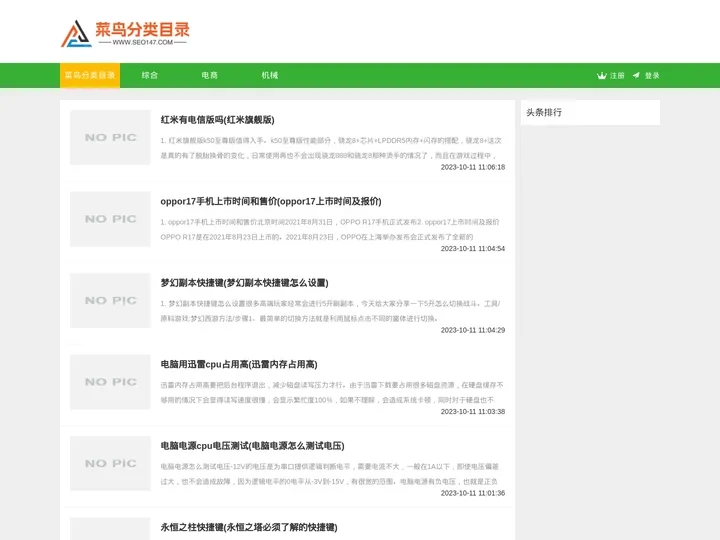Click timestamp 2023-10-11 11:01:36
Viewport: 720px width, 540px height.
pyautogui.click(x=473, y=493)
